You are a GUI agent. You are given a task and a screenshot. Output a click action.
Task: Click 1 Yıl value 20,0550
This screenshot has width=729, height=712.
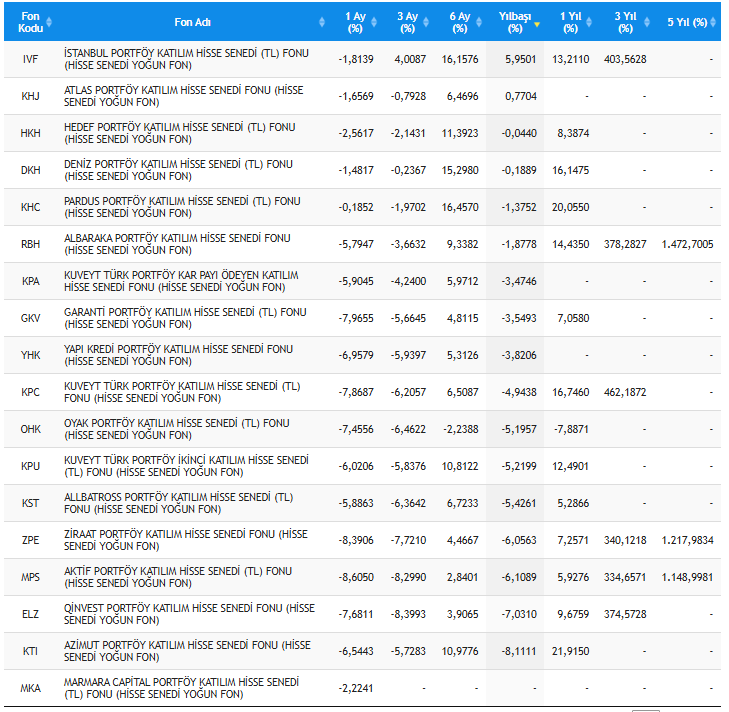570,207
